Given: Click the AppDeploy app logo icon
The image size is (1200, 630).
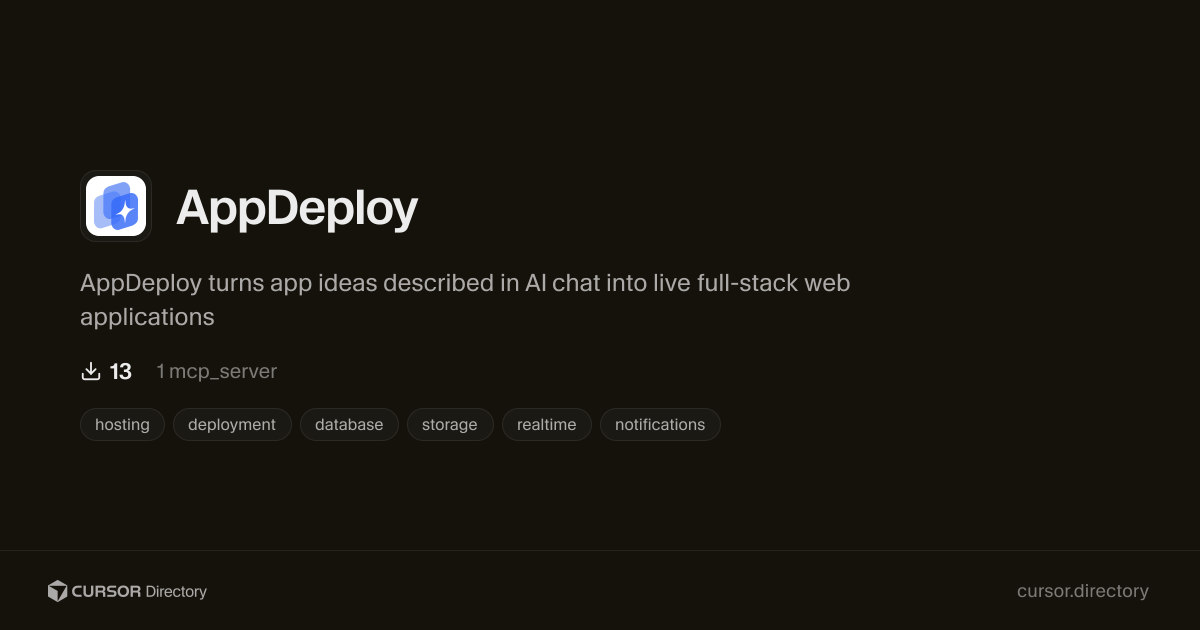Looking at the screenshot, I should click(x=116, y=206).
